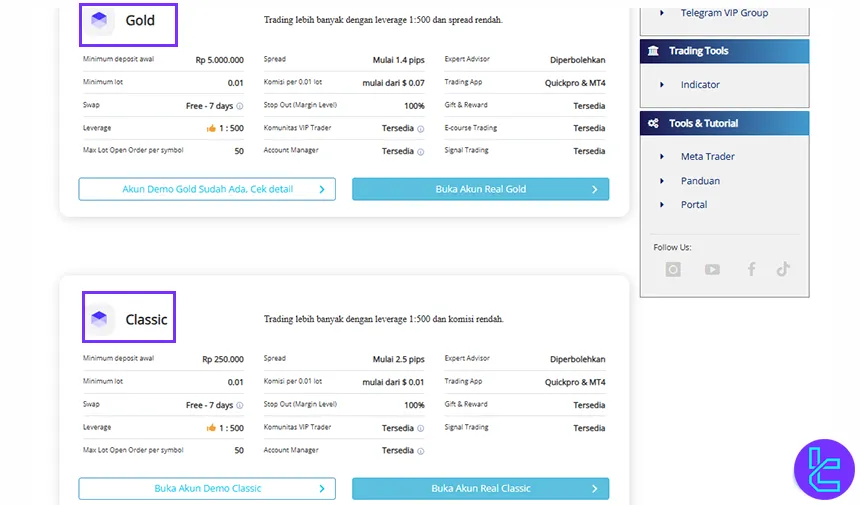The image size is (860, 505).
Task: Click the Classic account cube icon
Action: [99, 319]
